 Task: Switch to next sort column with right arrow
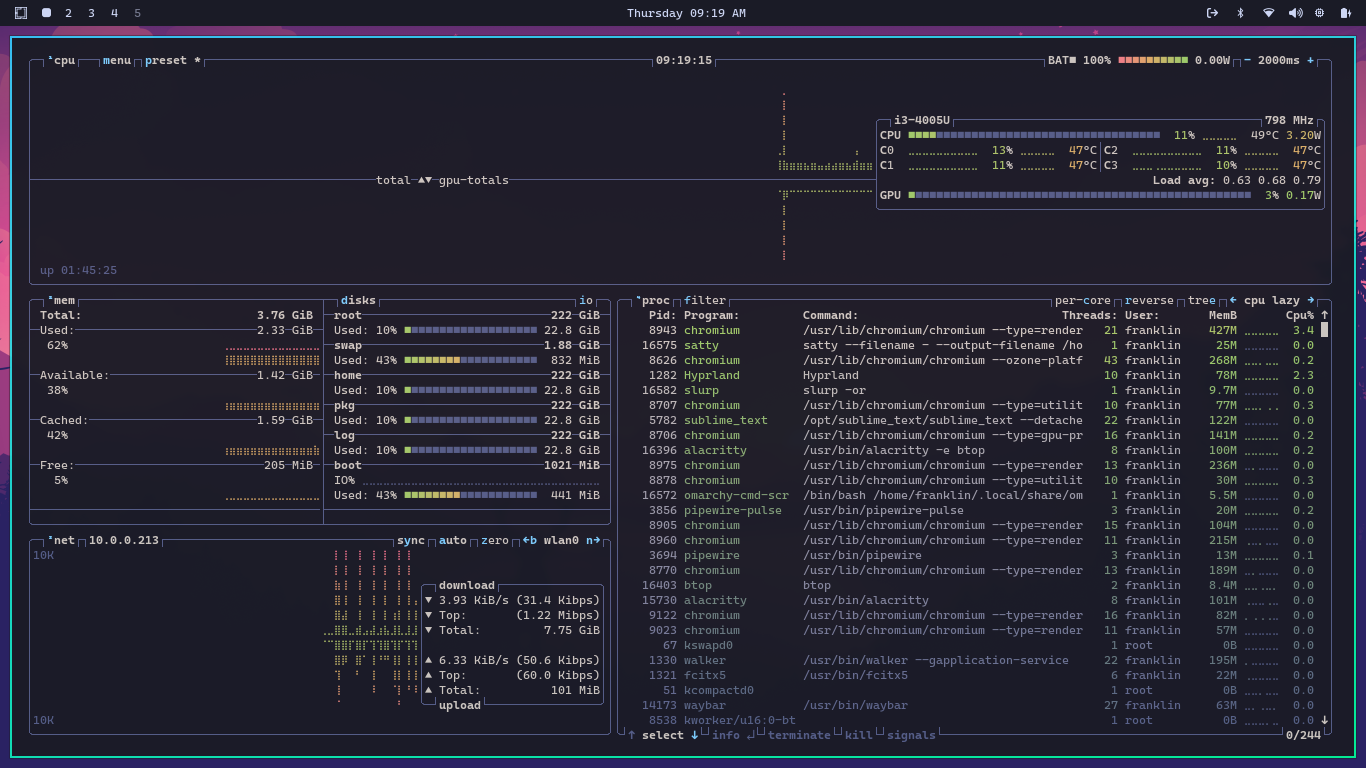pyautogui.click(x=1310, y=300)
